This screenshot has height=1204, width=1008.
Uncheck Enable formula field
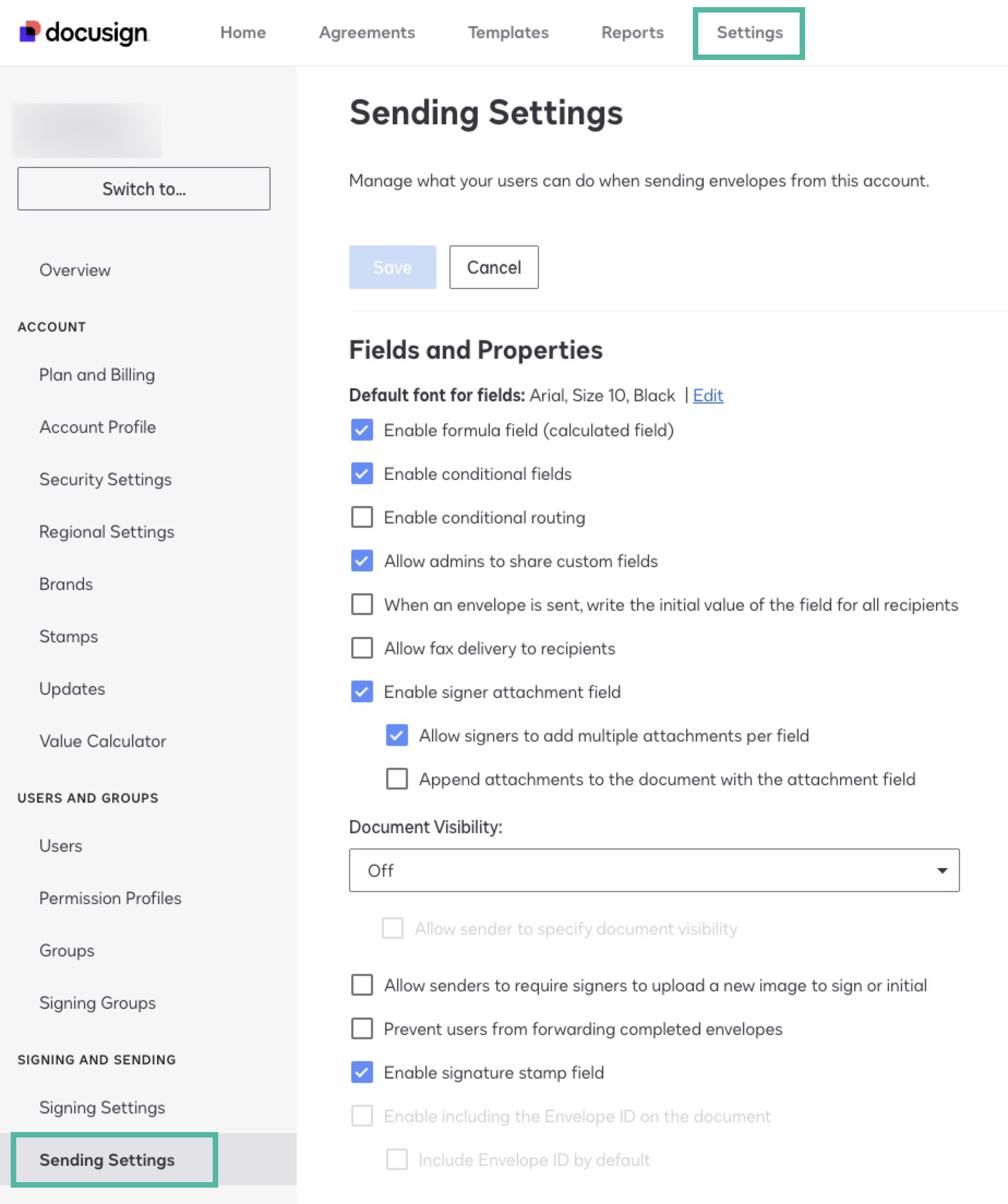click(x=362, y=430)
